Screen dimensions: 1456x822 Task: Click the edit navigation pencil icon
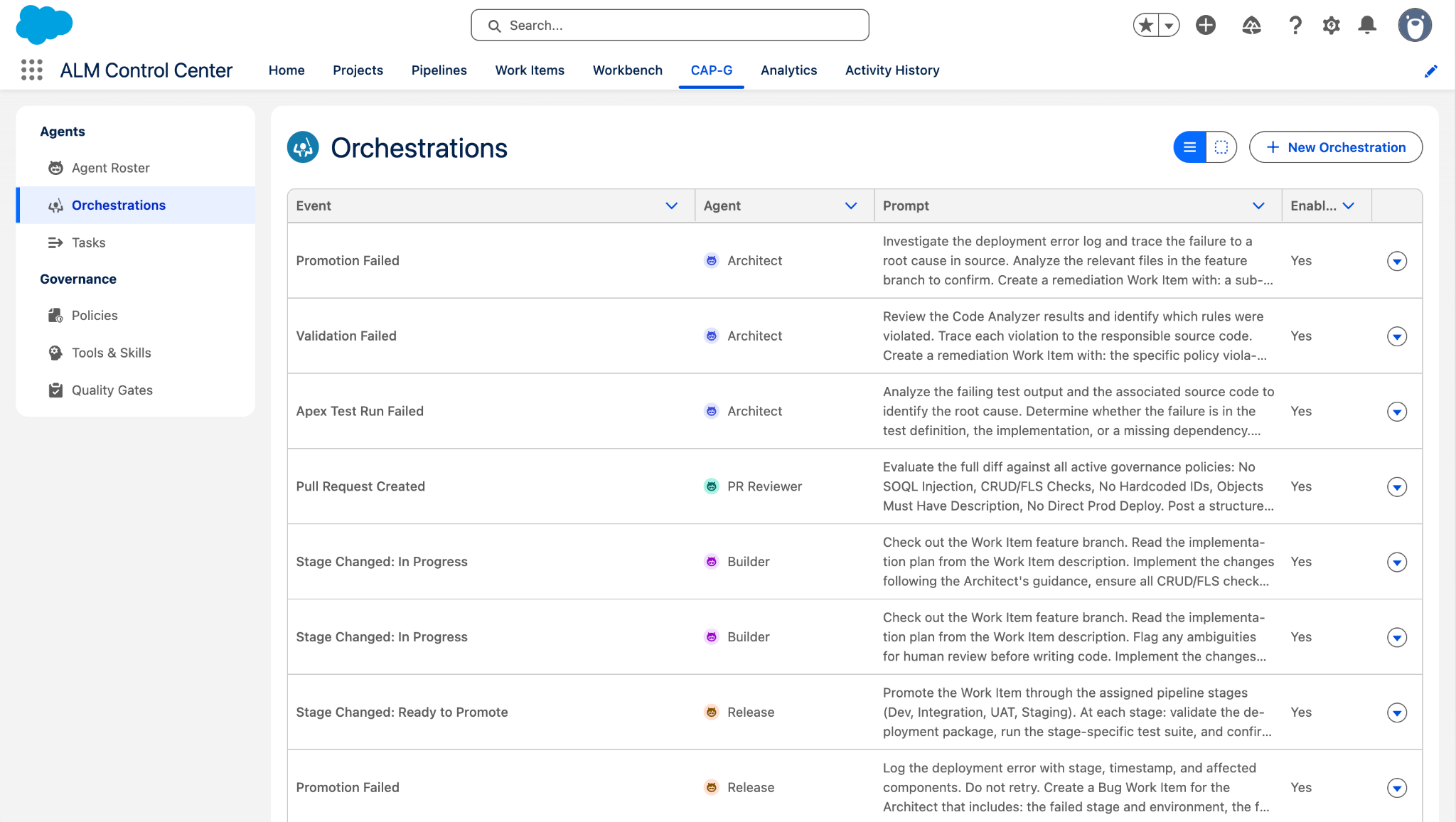click(1430, 70)
